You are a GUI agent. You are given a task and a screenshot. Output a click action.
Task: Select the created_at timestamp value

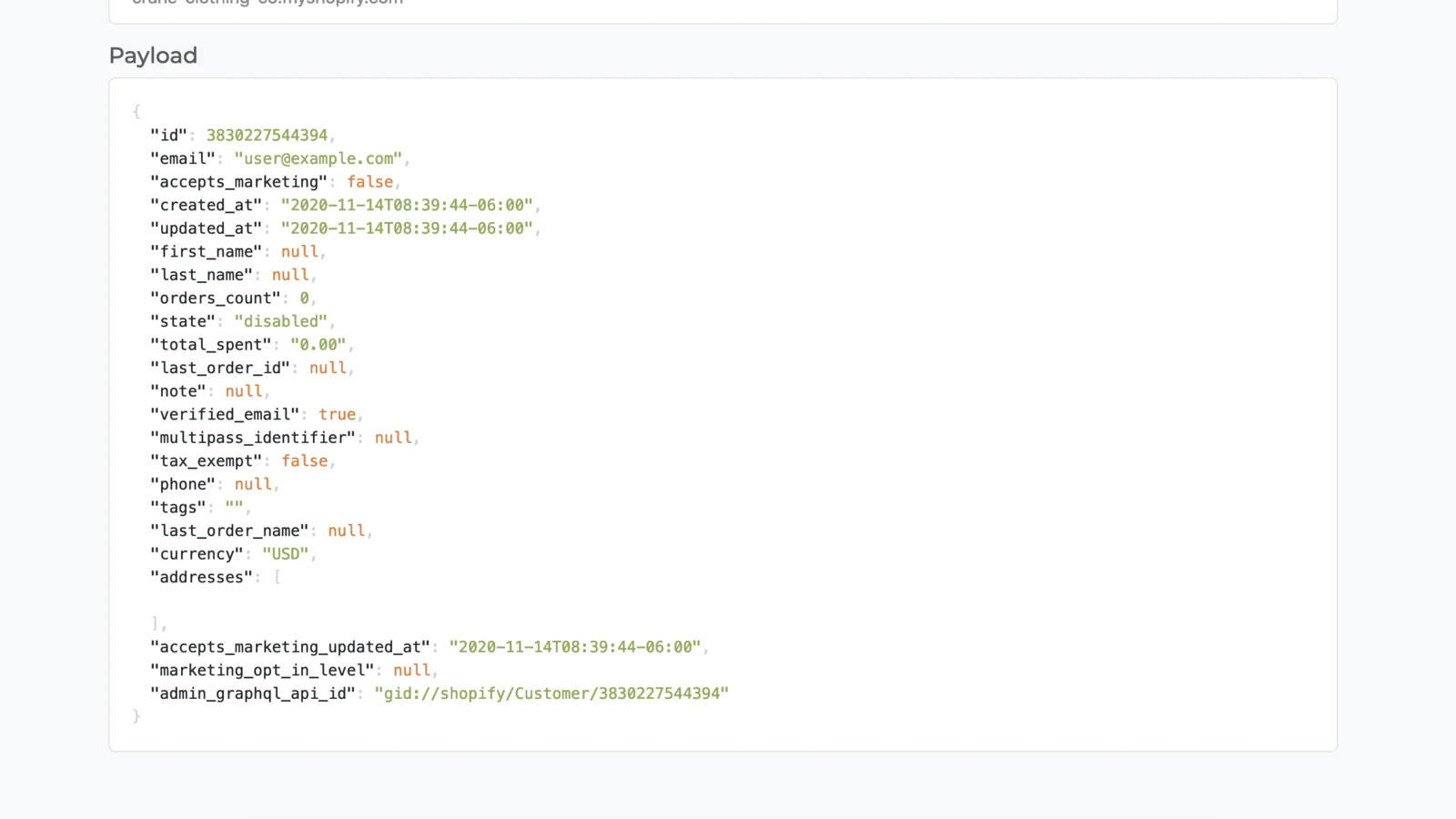(407, 205)
